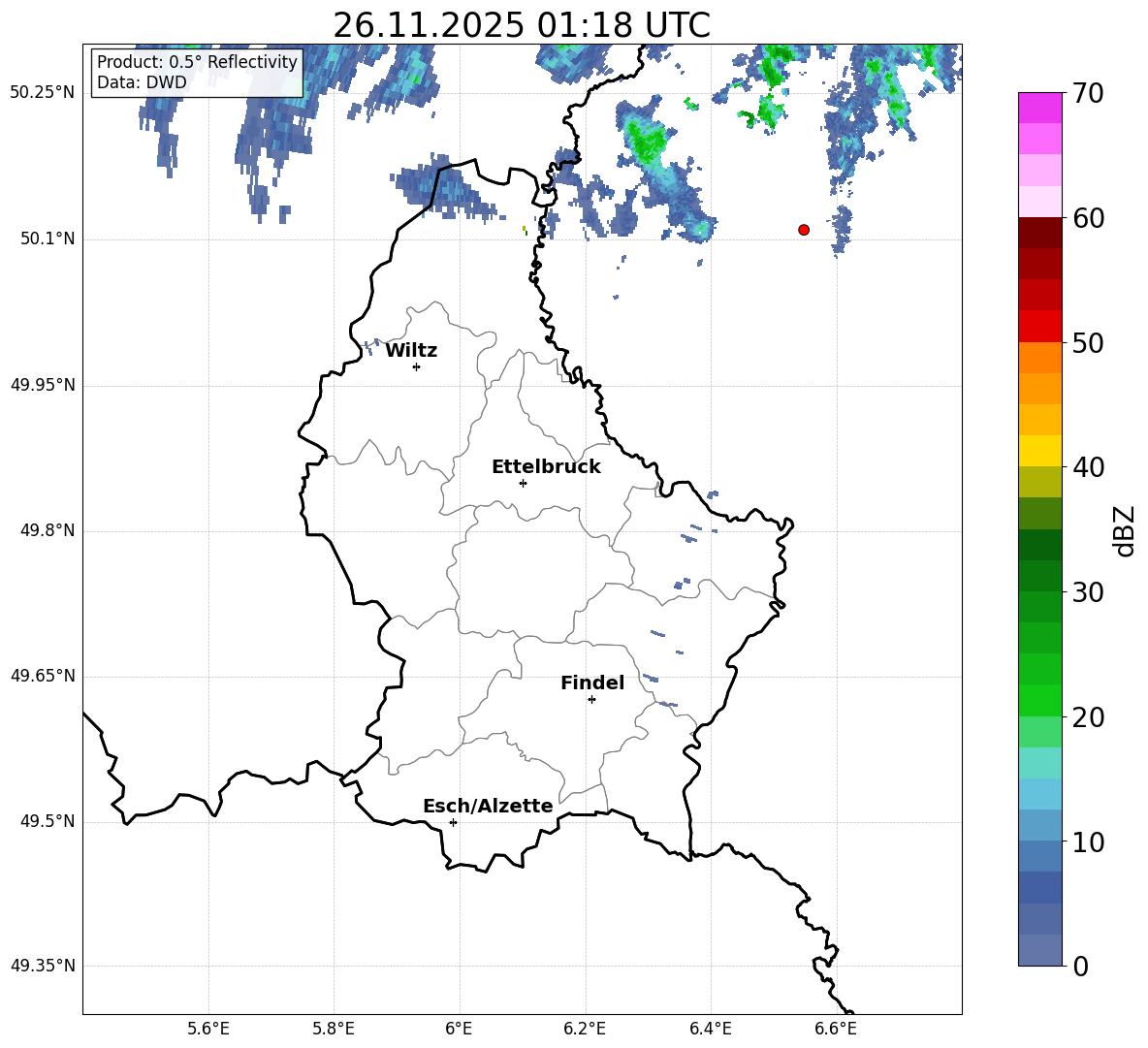Click the latitude label 49.8°N
The width and height of the screenshot is (1148, 1048).
click(48, 530)
